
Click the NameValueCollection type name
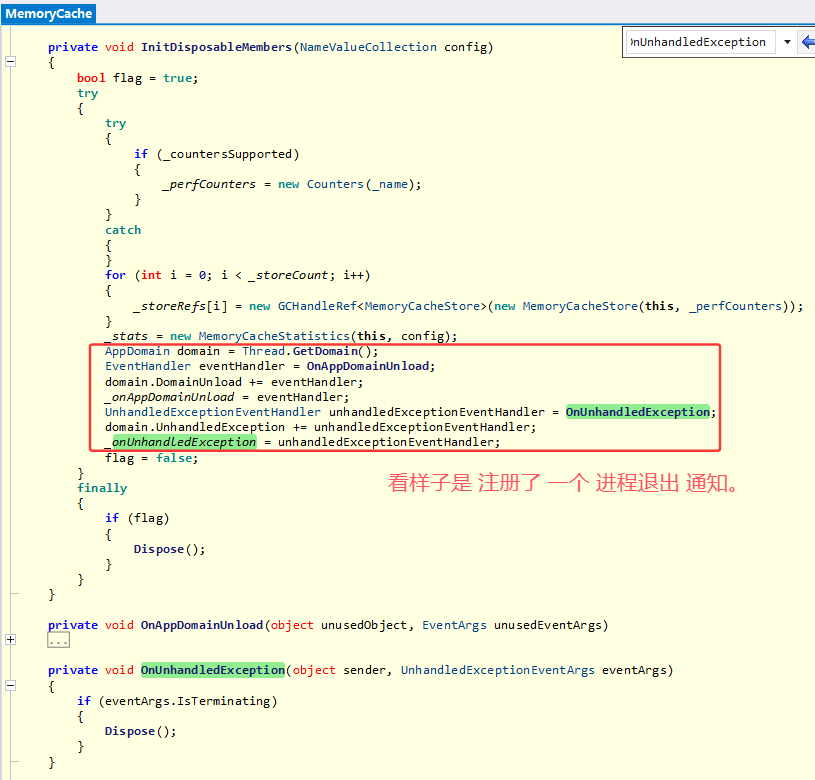click(x=368, y=47)
